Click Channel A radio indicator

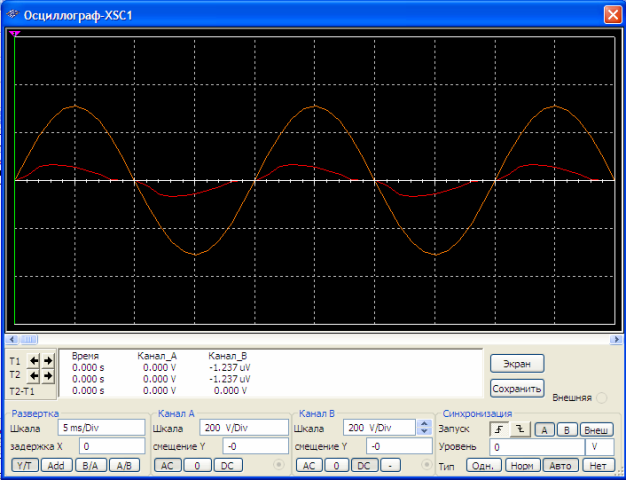(x=279, y=465)
